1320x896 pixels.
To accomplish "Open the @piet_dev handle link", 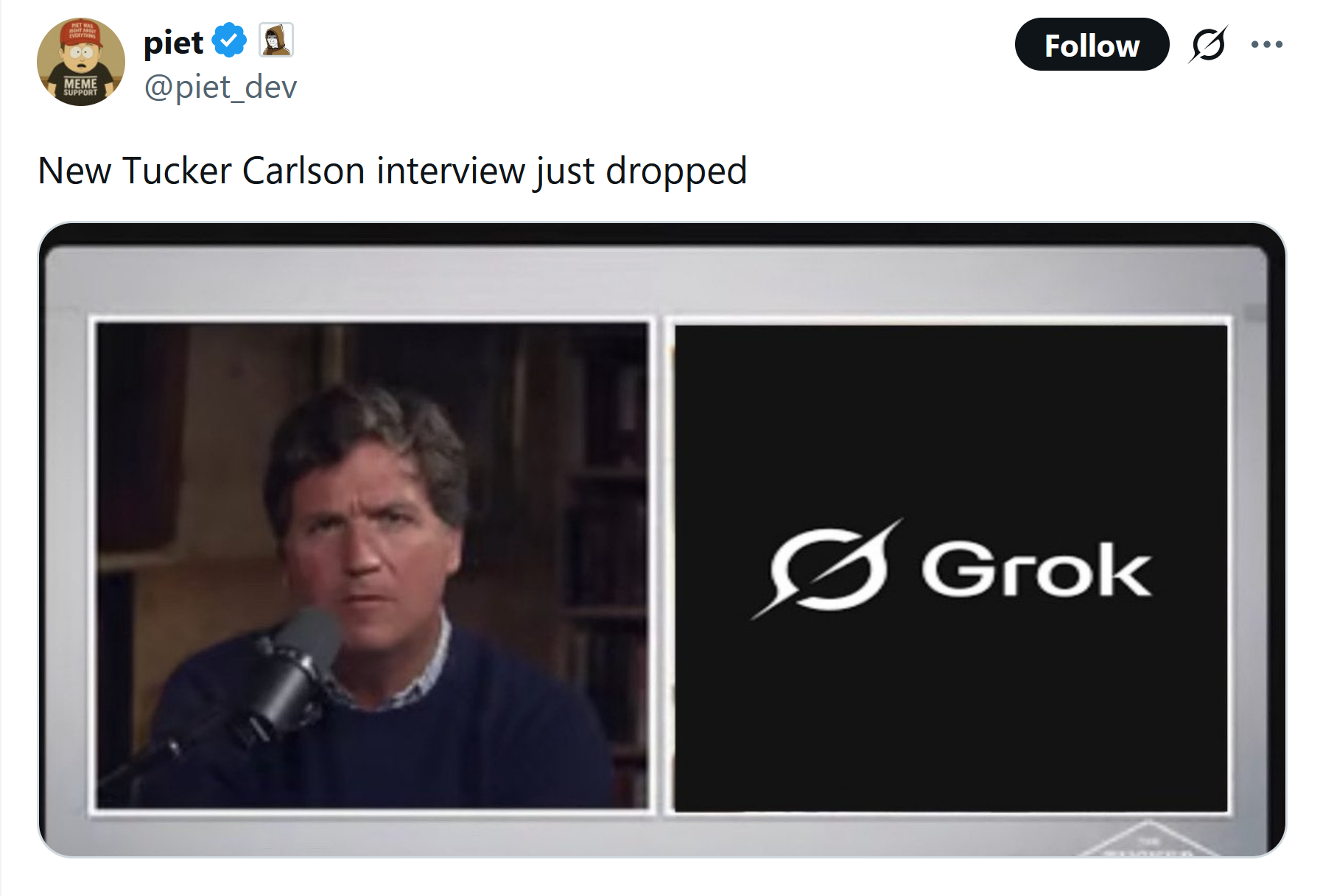I will click(220, 87).
